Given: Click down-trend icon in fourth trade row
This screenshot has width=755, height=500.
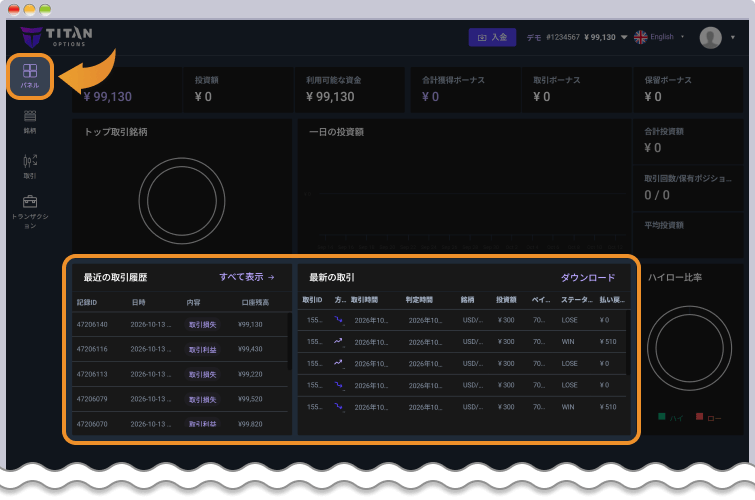Looking at the screenshot, I should (x=338, y=384).
